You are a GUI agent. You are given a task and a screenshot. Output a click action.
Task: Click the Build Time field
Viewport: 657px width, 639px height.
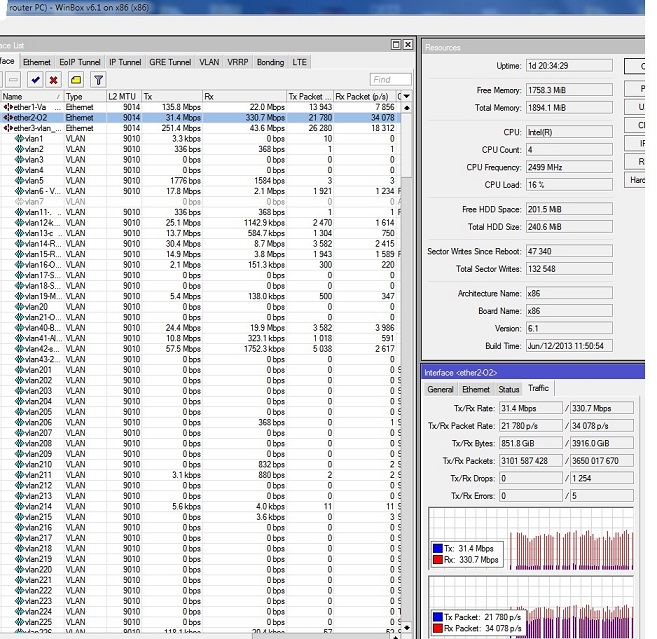(x=569, y=346)
